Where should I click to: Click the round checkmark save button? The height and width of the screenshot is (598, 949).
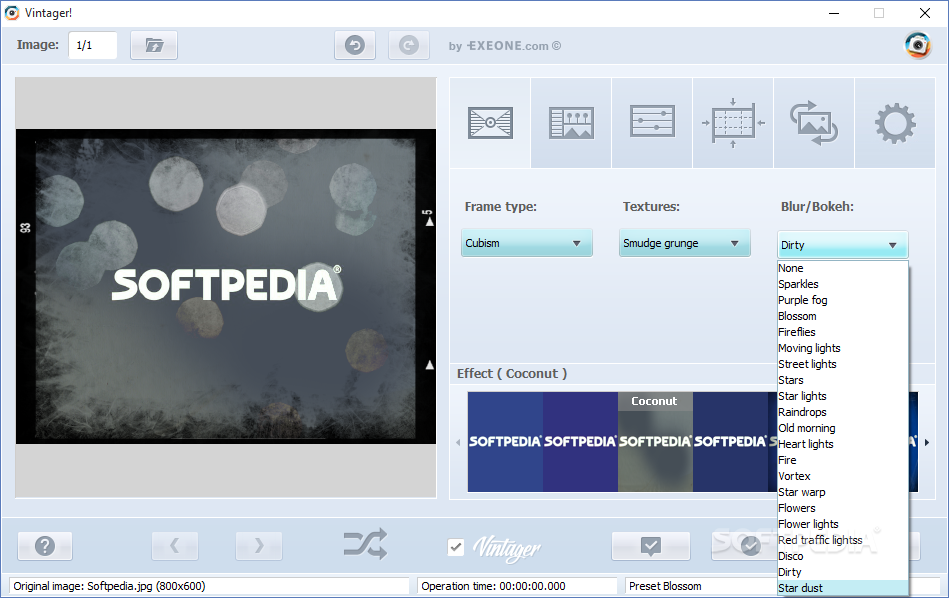(750, 546)
